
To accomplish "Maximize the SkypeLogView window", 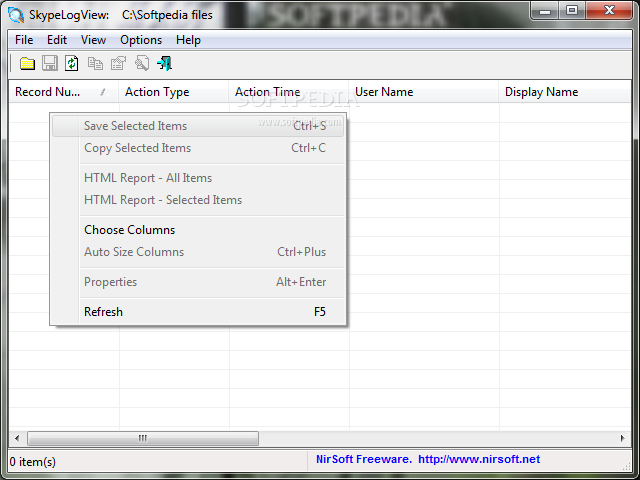I will [572, 11].
